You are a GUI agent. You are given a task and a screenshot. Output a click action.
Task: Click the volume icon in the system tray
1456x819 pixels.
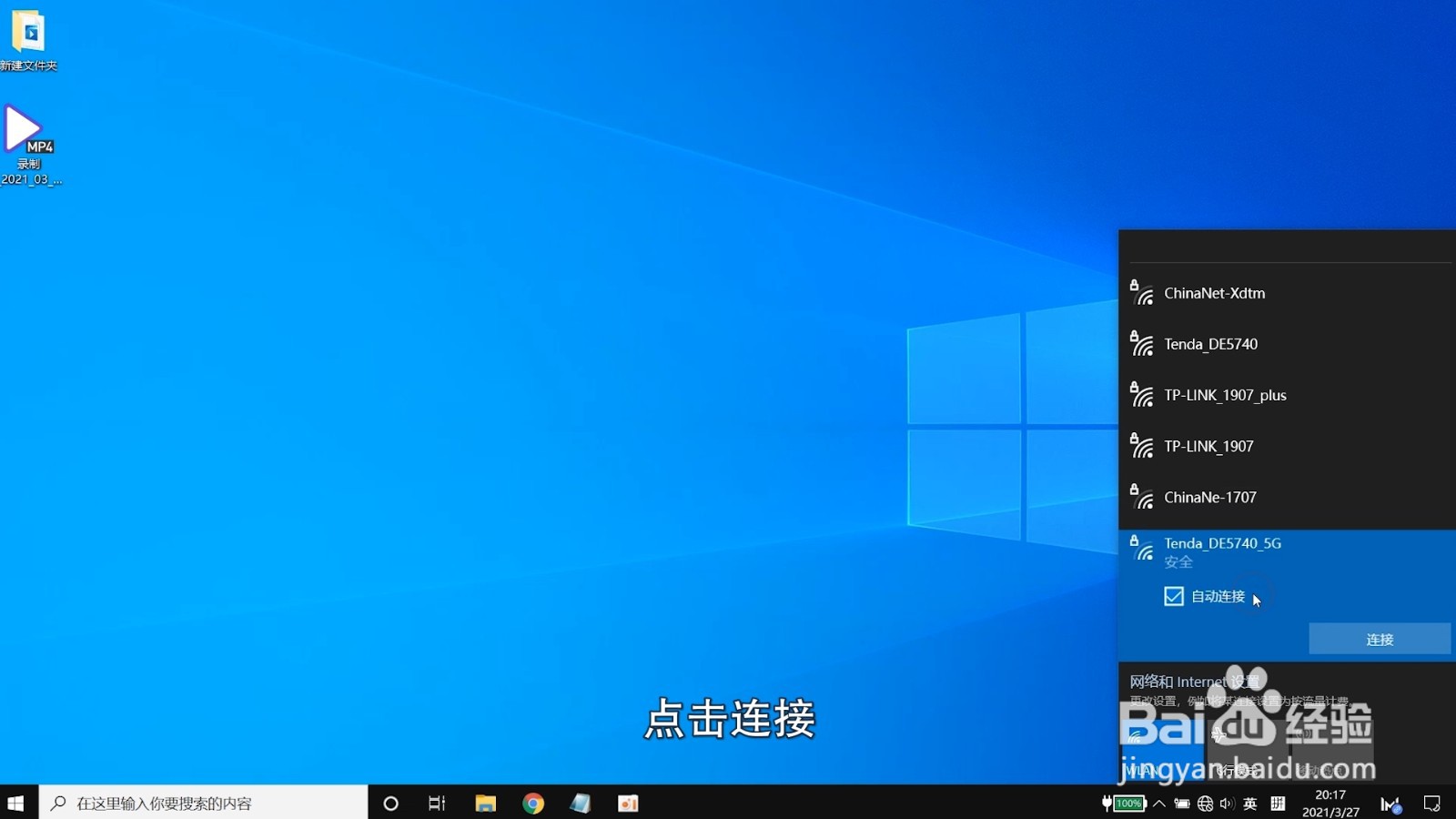pyautogui.click(x=1227, y=803)
